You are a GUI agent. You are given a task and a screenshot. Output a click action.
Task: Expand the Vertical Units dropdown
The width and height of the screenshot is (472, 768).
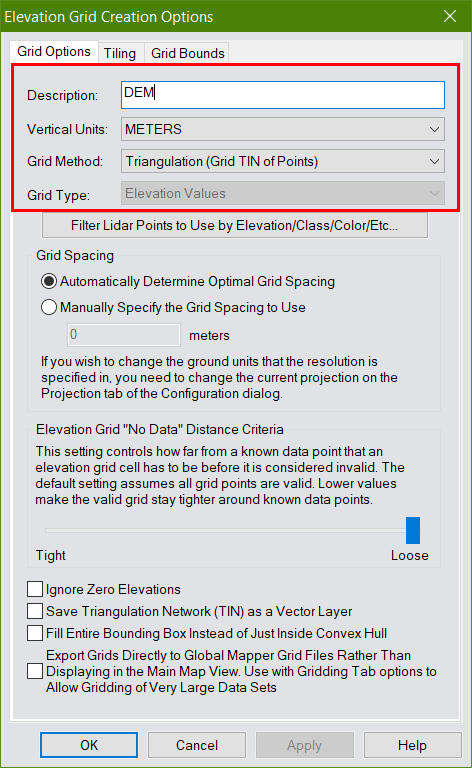click(x=283, y=129)
